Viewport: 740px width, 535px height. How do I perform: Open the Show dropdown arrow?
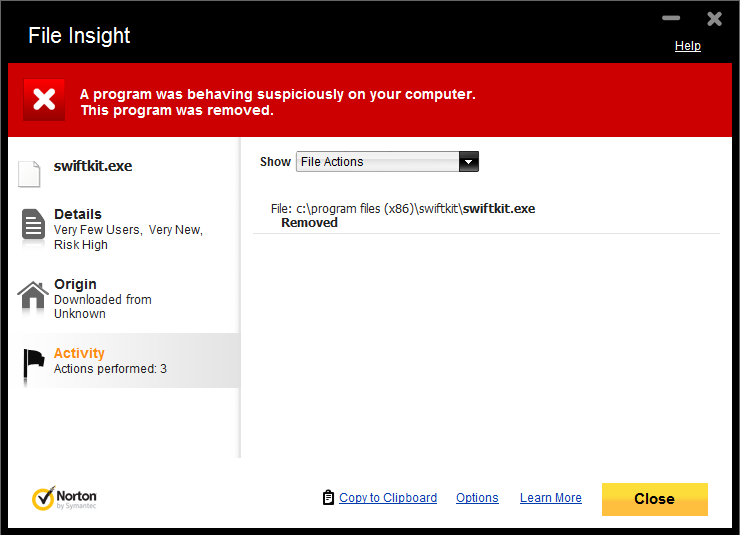click(468, 162)
